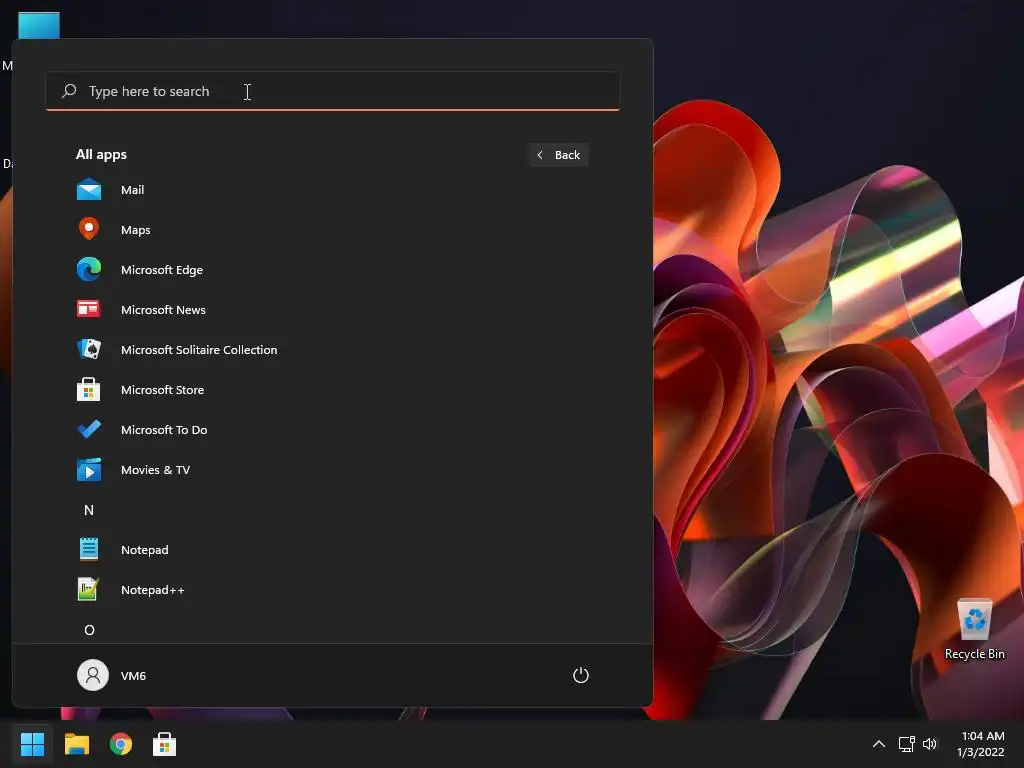Click the network icon in system tray
The image size is (1024, 768).
[906, 744]
